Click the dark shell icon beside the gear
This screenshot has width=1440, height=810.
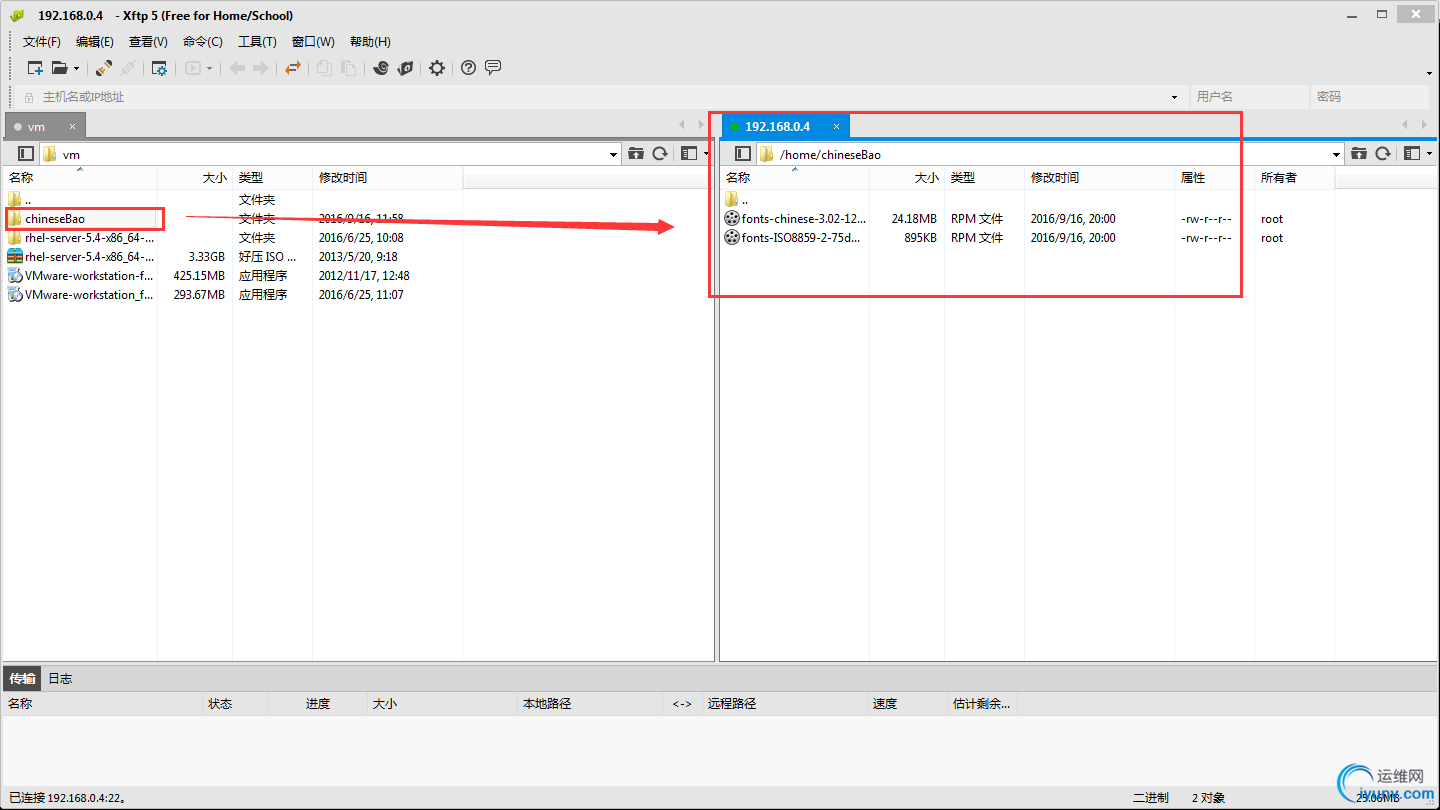405,68
